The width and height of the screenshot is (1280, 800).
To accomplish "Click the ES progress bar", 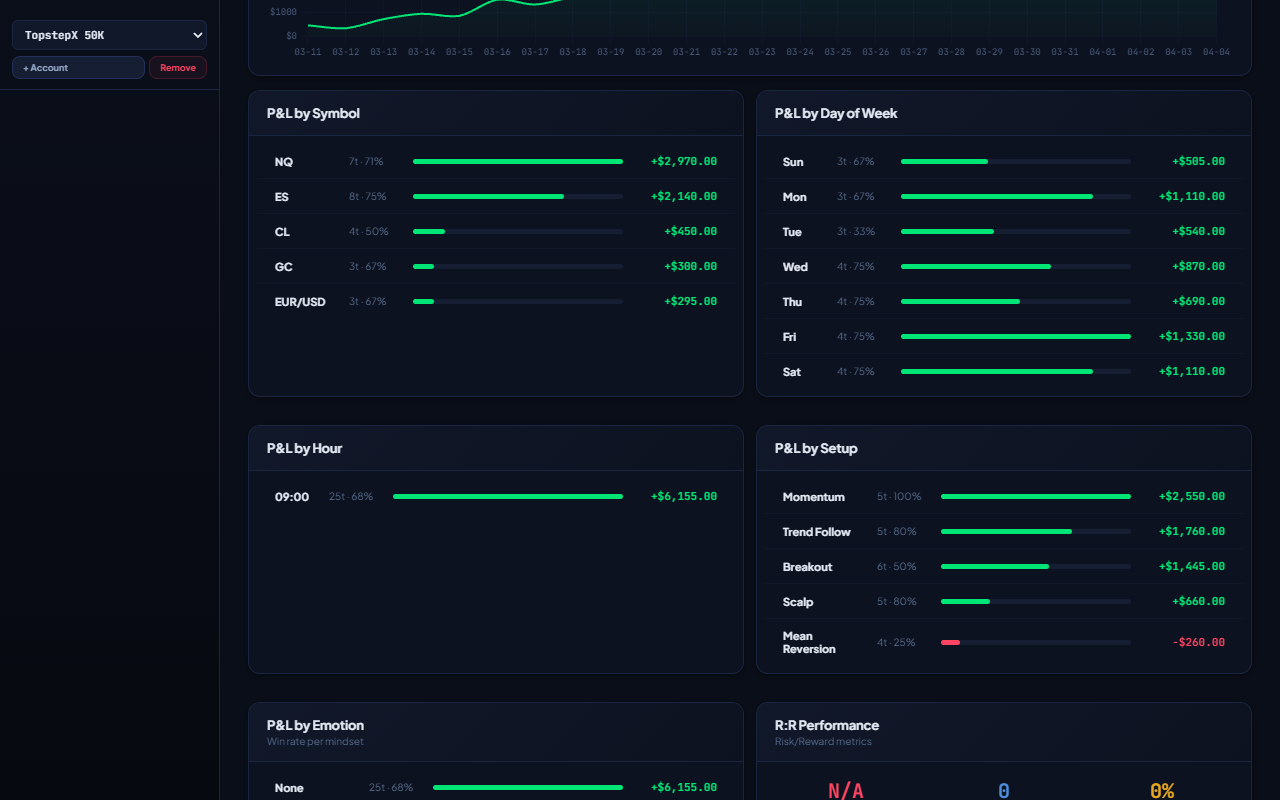I will pyautogui.click(x=518, y=196).
